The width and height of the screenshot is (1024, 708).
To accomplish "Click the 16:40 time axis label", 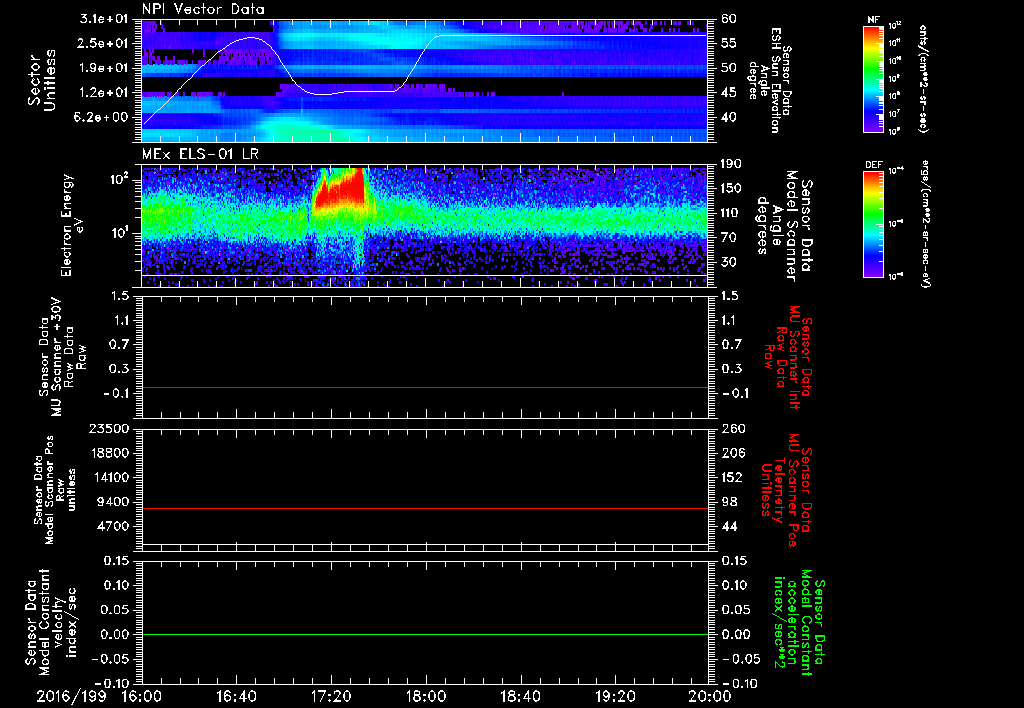I will click(x=236, y=696).
